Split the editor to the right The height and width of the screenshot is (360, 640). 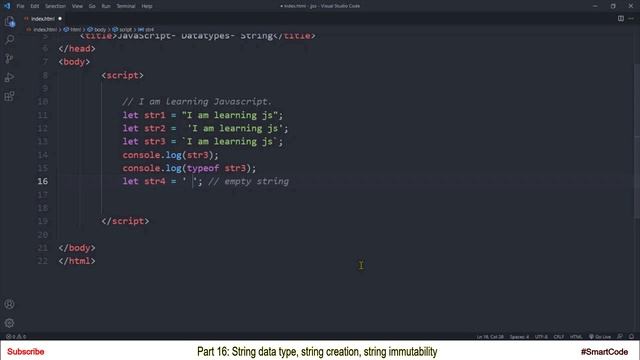pos(620,18)
